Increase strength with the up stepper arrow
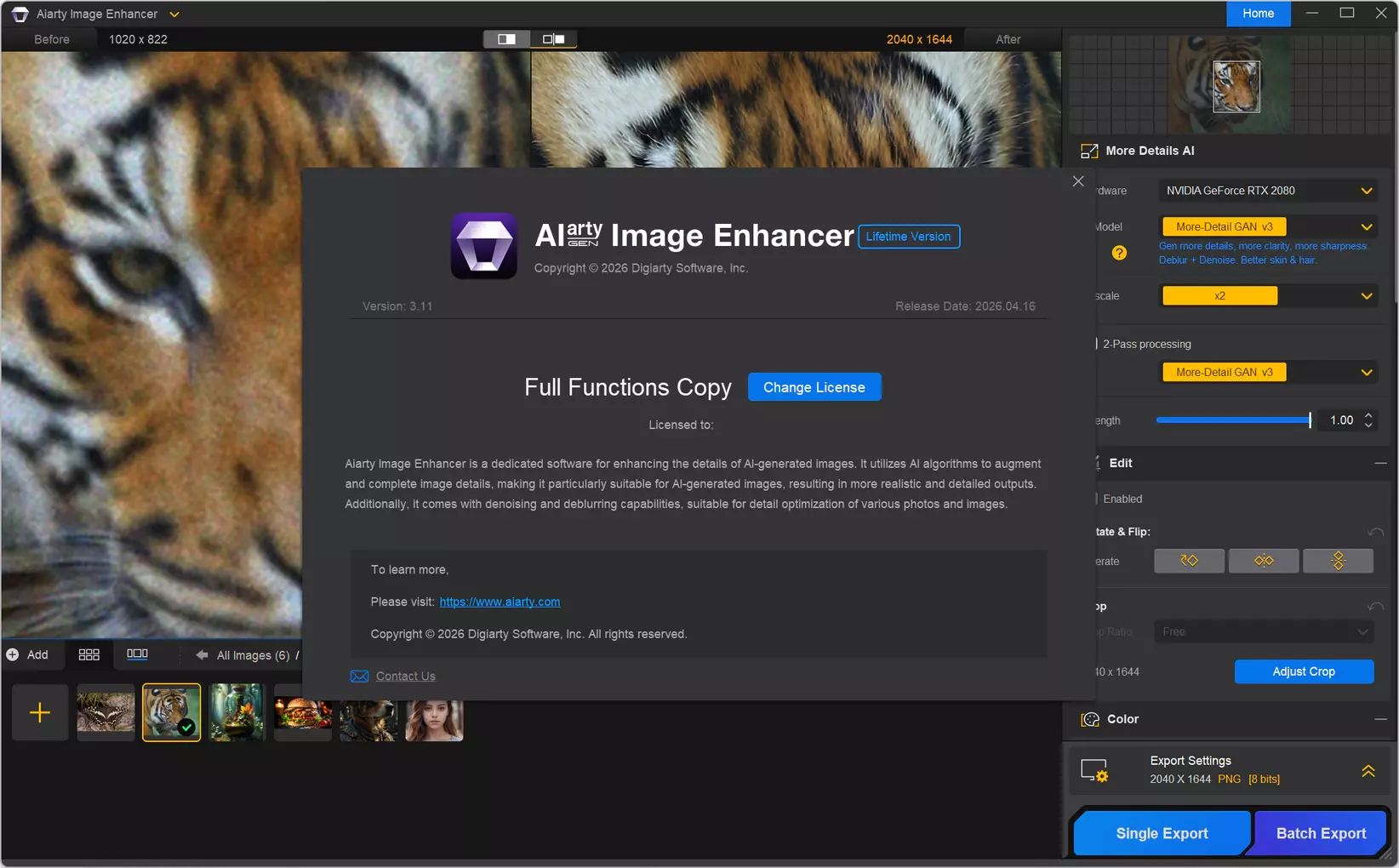1399x868 pixels. (x=1368, y=415)
